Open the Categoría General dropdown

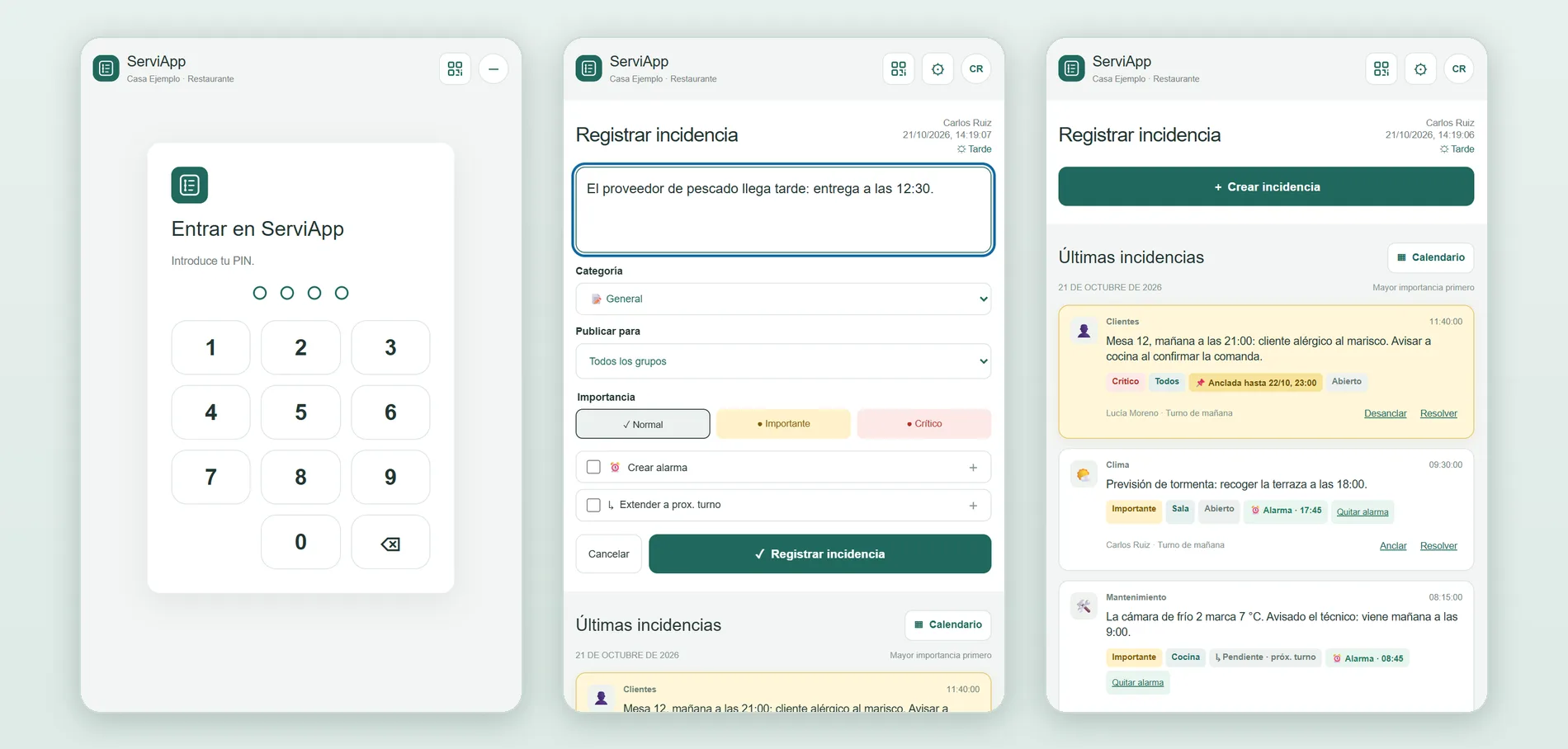pyautogui.click(x=783, y=299)
